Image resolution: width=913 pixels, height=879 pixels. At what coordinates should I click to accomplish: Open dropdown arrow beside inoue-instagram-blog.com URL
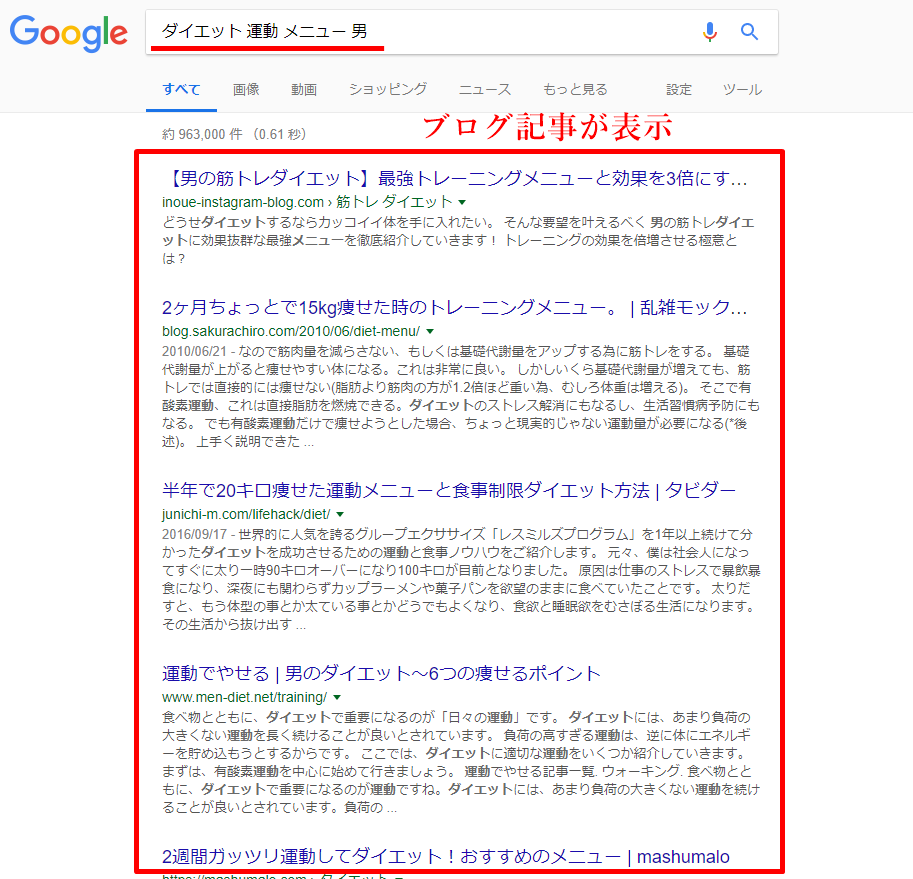point(462,203)
